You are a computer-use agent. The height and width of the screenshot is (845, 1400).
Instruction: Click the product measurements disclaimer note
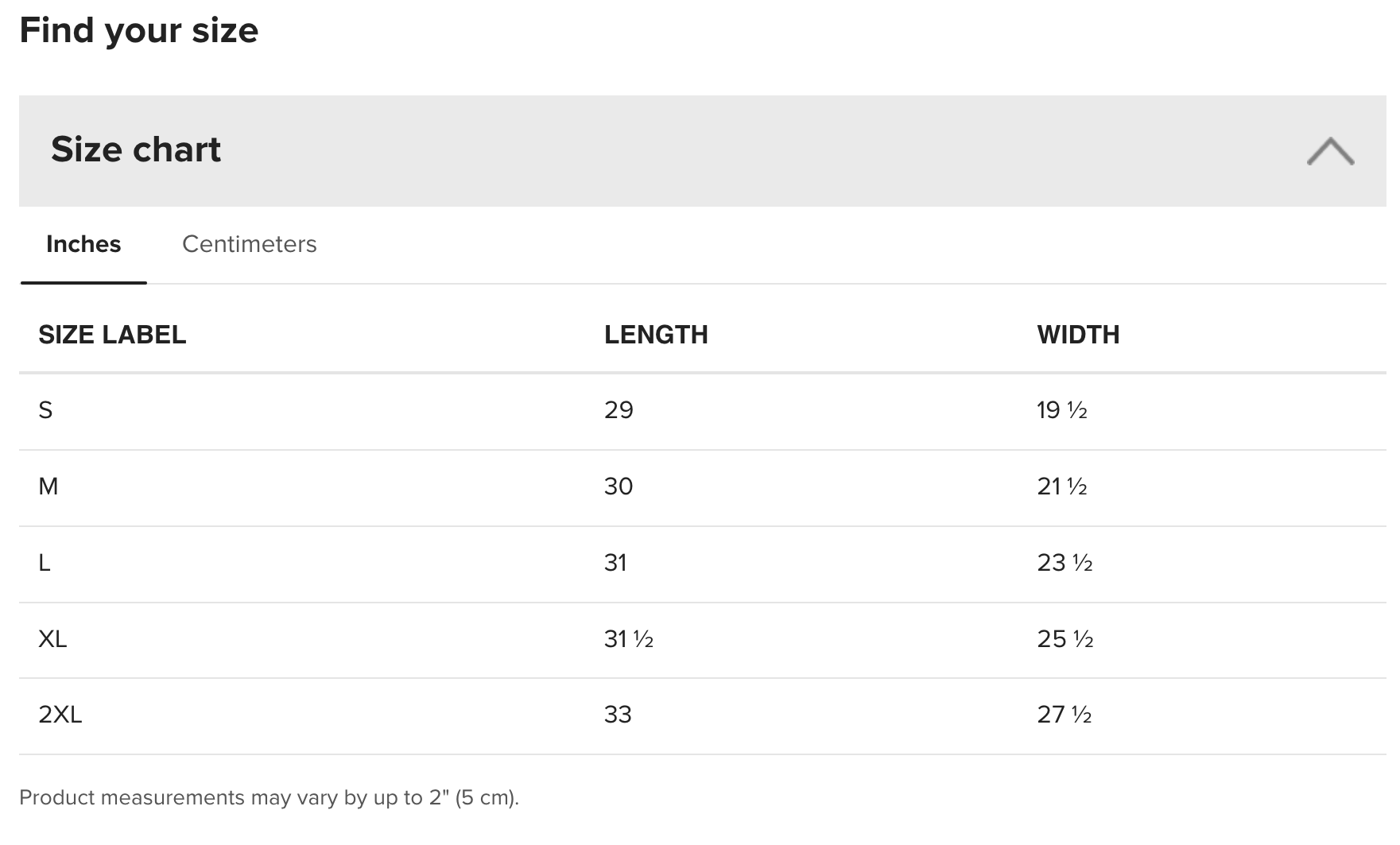(x=269, y=797)
